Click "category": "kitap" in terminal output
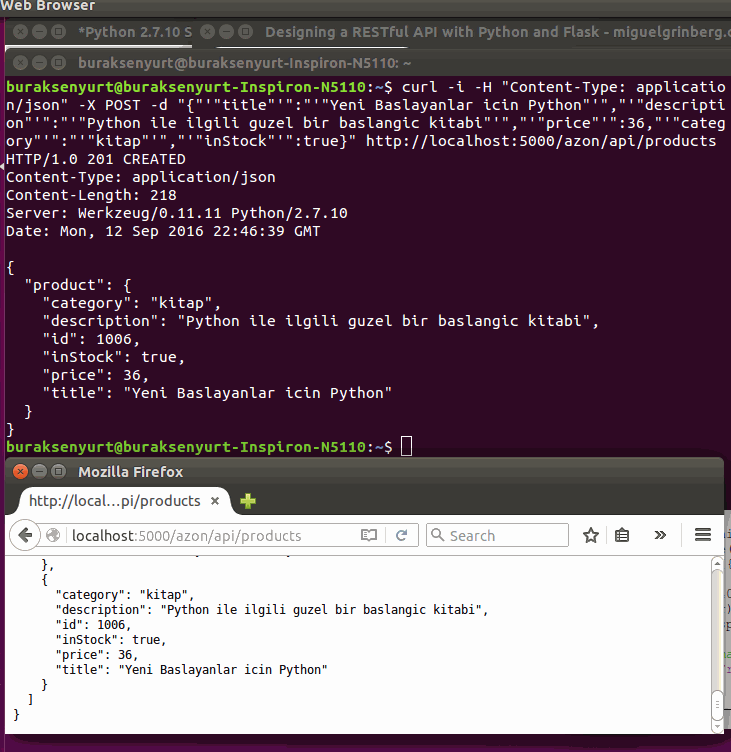Screen dimensions: 731x752 [x=131, y=303]
